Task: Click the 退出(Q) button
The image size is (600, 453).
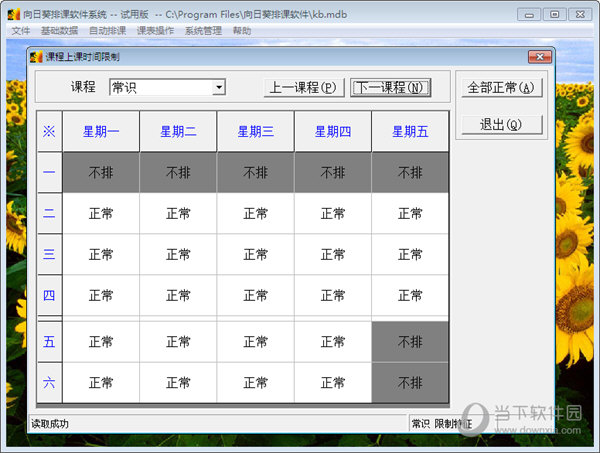Action: click(x=501, y=124)
